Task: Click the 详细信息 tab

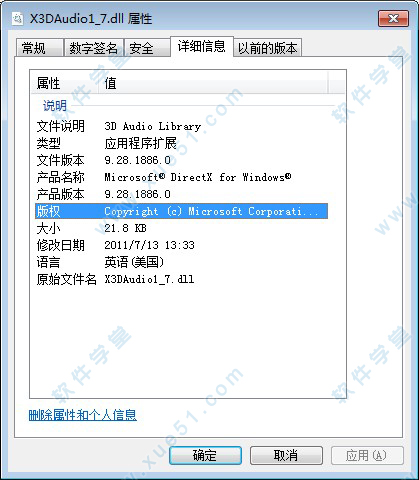Action: (202, 46)
